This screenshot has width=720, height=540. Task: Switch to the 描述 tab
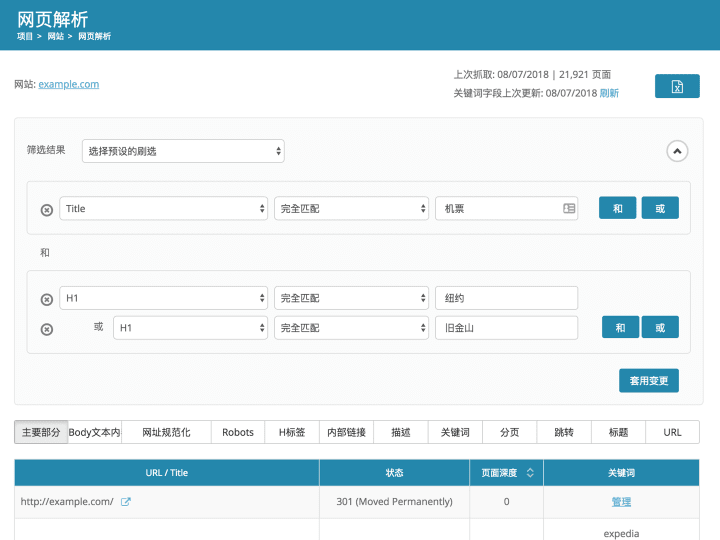point(401,432)
